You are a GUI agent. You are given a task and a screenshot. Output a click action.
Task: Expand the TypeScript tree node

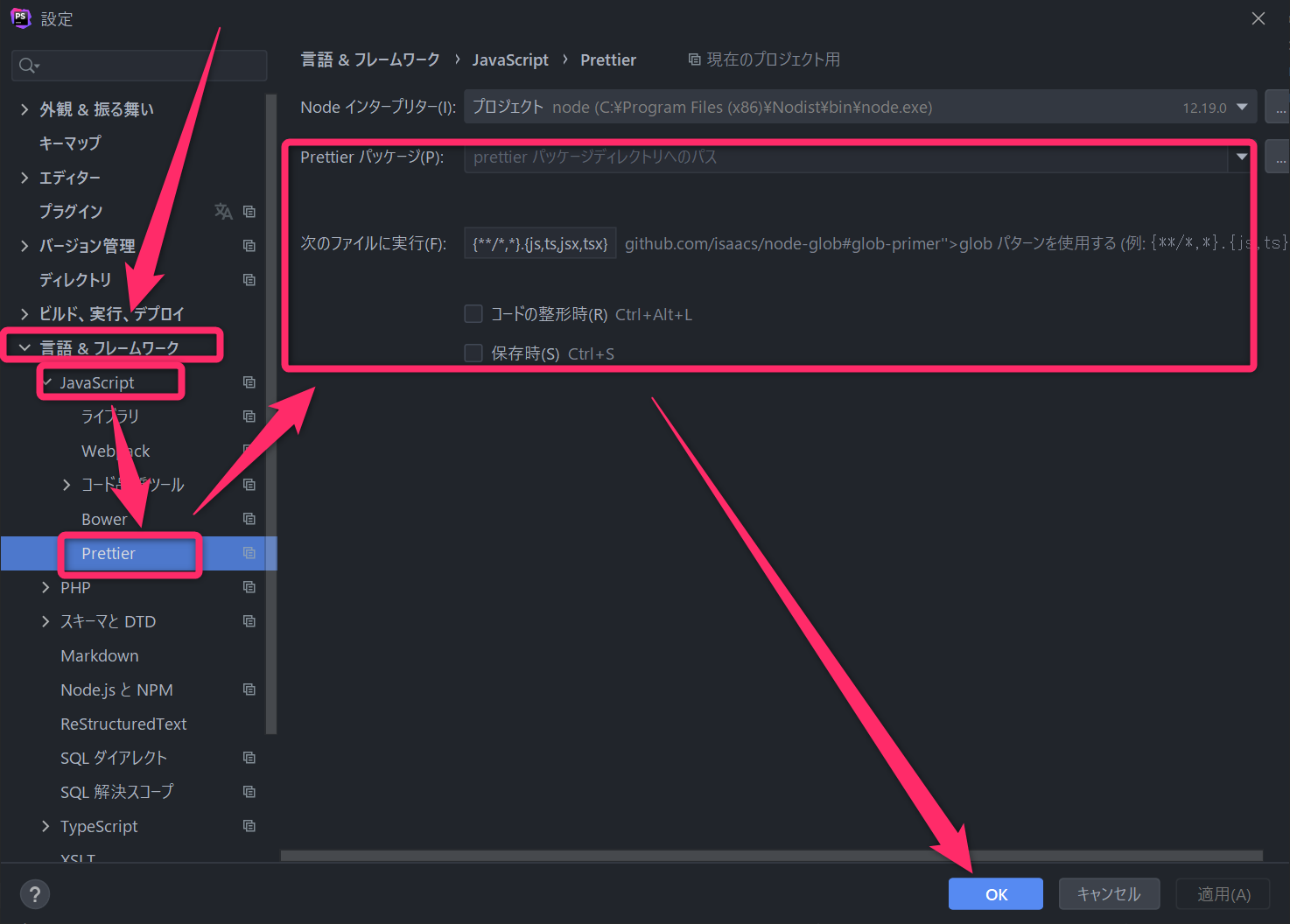pos(46,826)
